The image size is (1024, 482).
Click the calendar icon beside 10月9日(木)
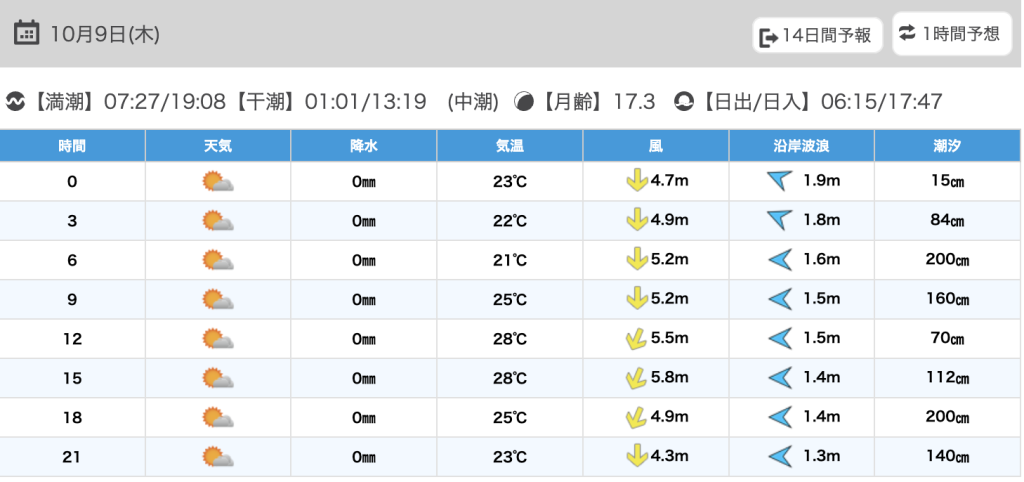click(x=27, y=34)
